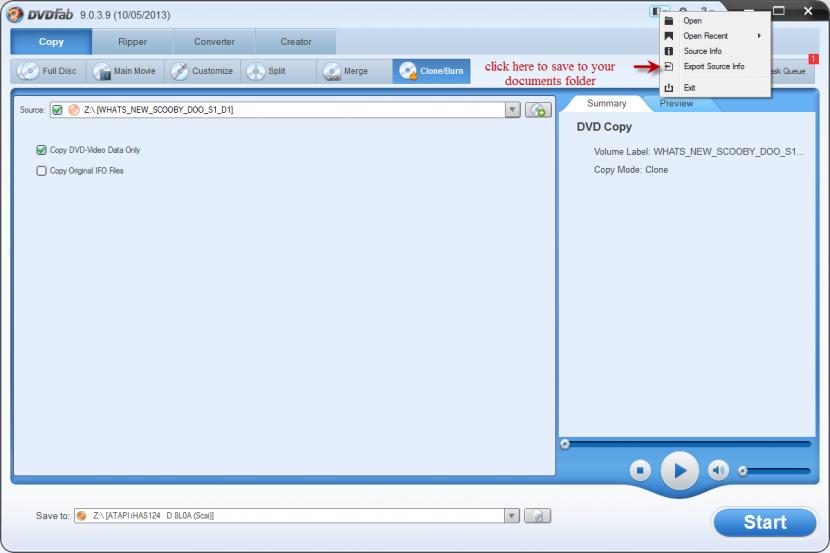Open the main menu button in title bar

[x=659, y=11]
